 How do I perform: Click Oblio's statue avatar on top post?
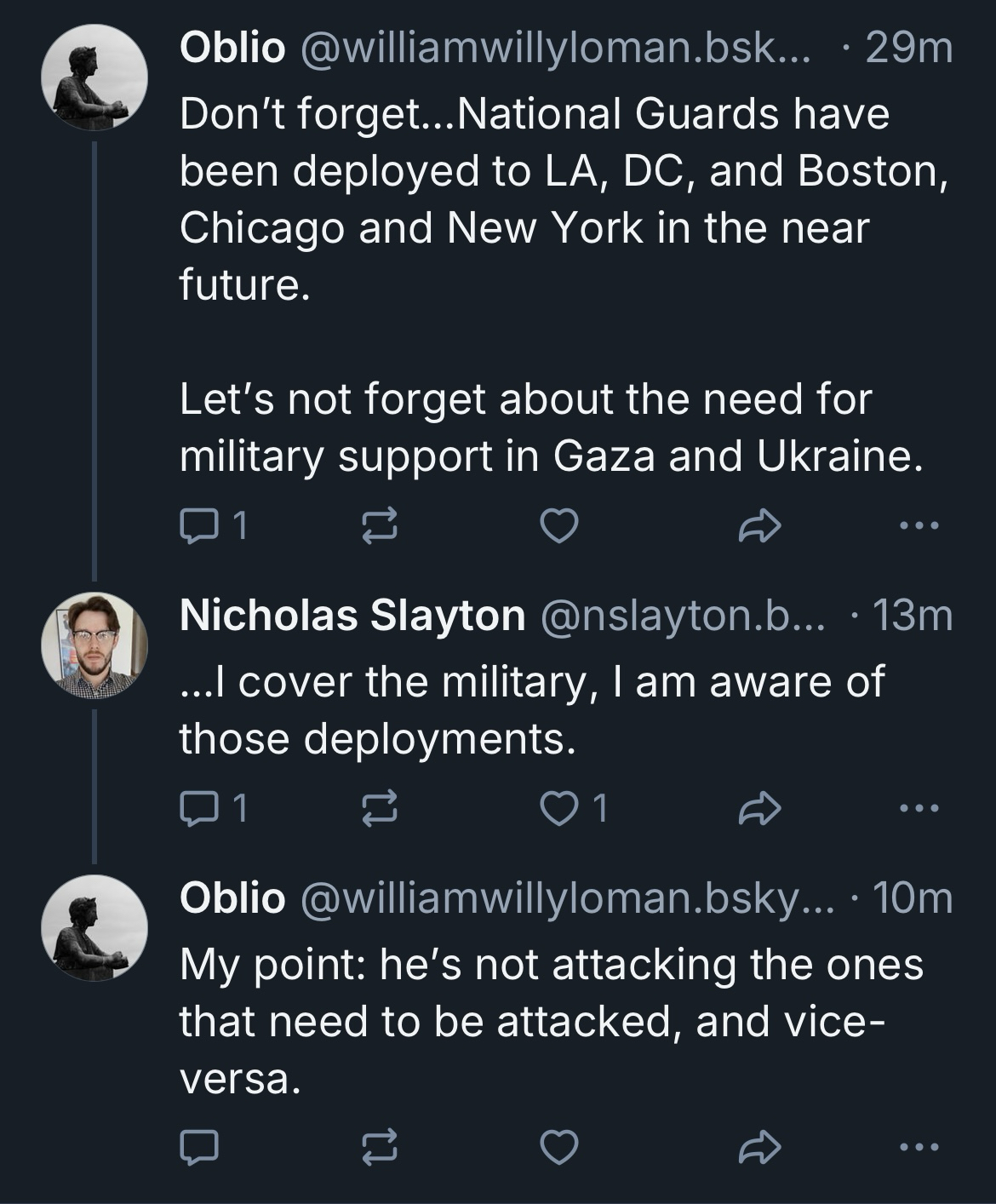(94, 77)
